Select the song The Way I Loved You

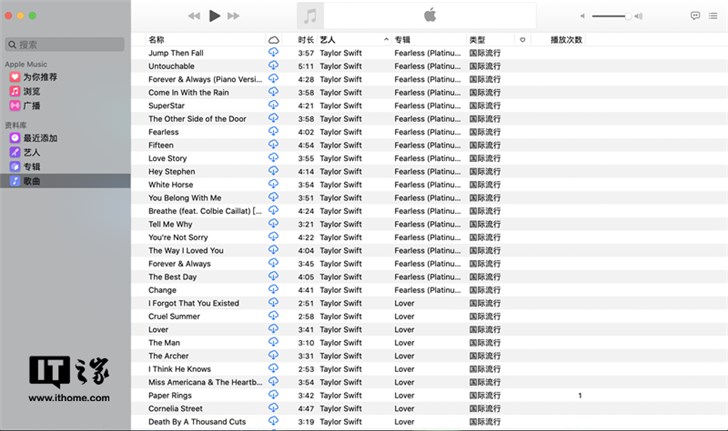186,250
